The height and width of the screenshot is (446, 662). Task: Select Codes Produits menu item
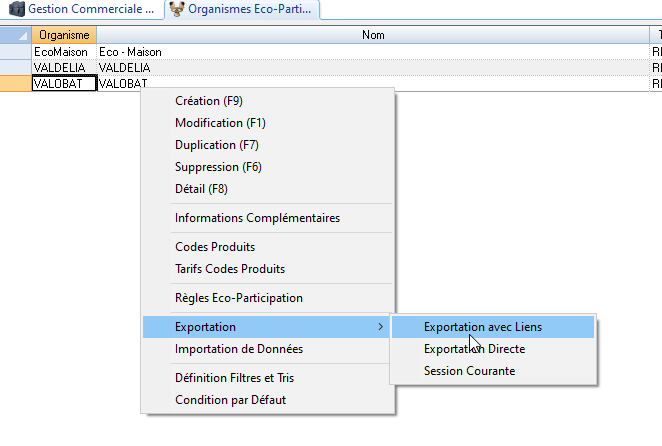(x=214, y=247)
